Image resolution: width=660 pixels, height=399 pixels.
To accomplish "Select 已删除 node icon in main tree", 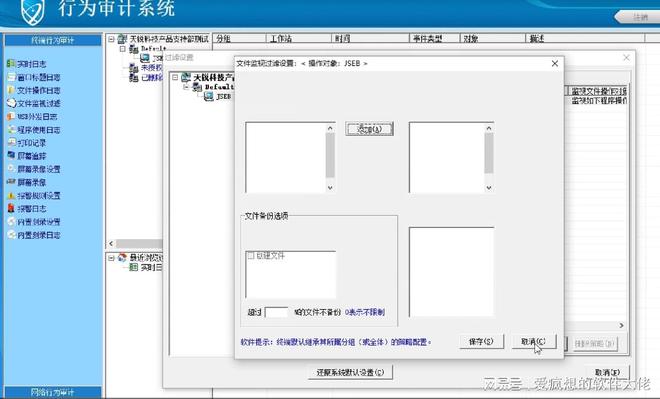I will 134,77.
